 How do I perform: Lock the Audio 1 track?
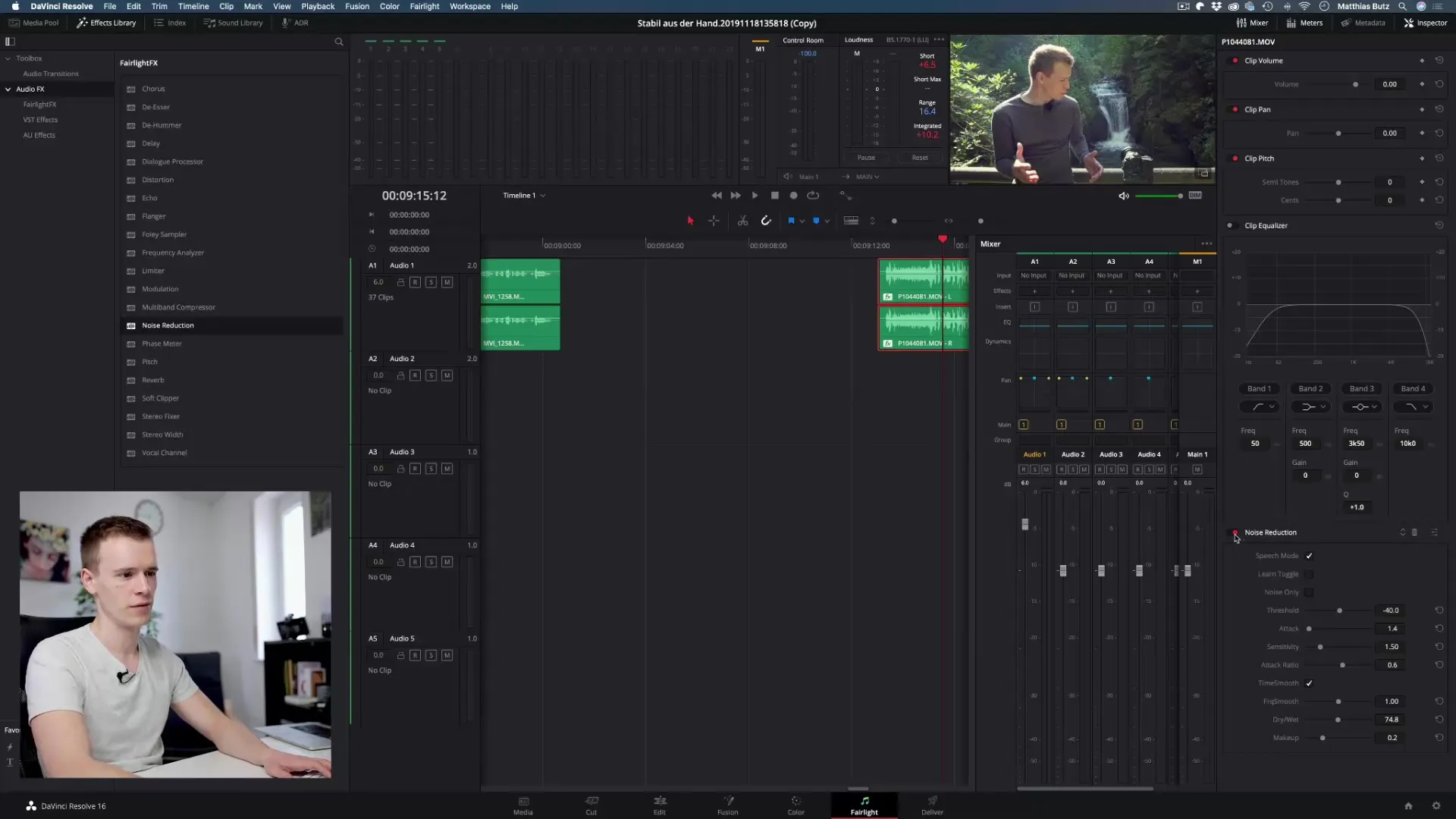tap(400, 282)
